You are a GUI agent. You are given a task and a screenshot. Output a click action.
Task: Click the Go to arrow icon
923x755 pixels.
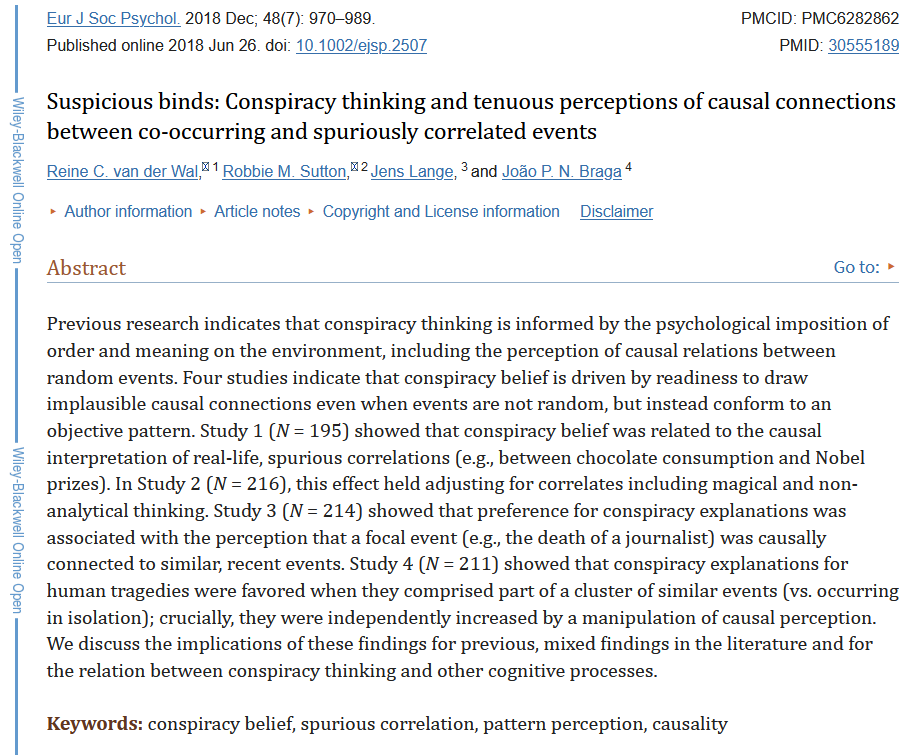pos(891,267)
